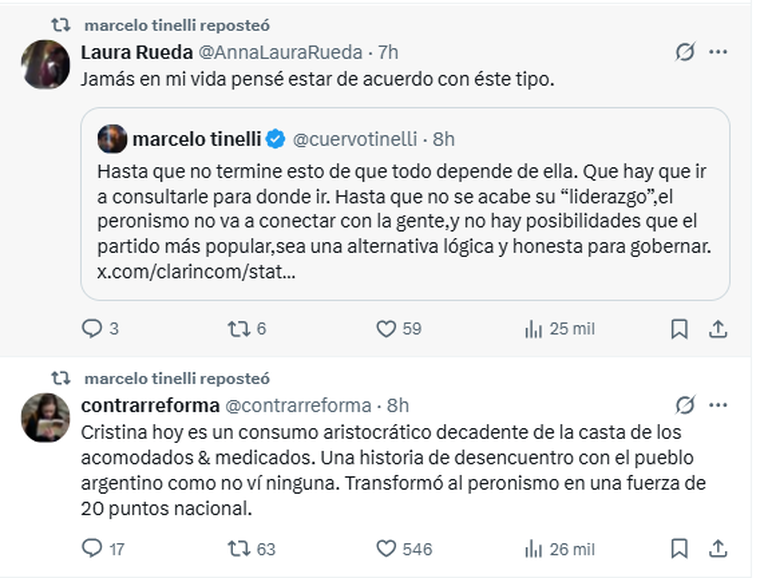Share Laura Rueda's post
The height and width of the screenshot is (578, 760).
pyautogui.click(x=717, y=328)
